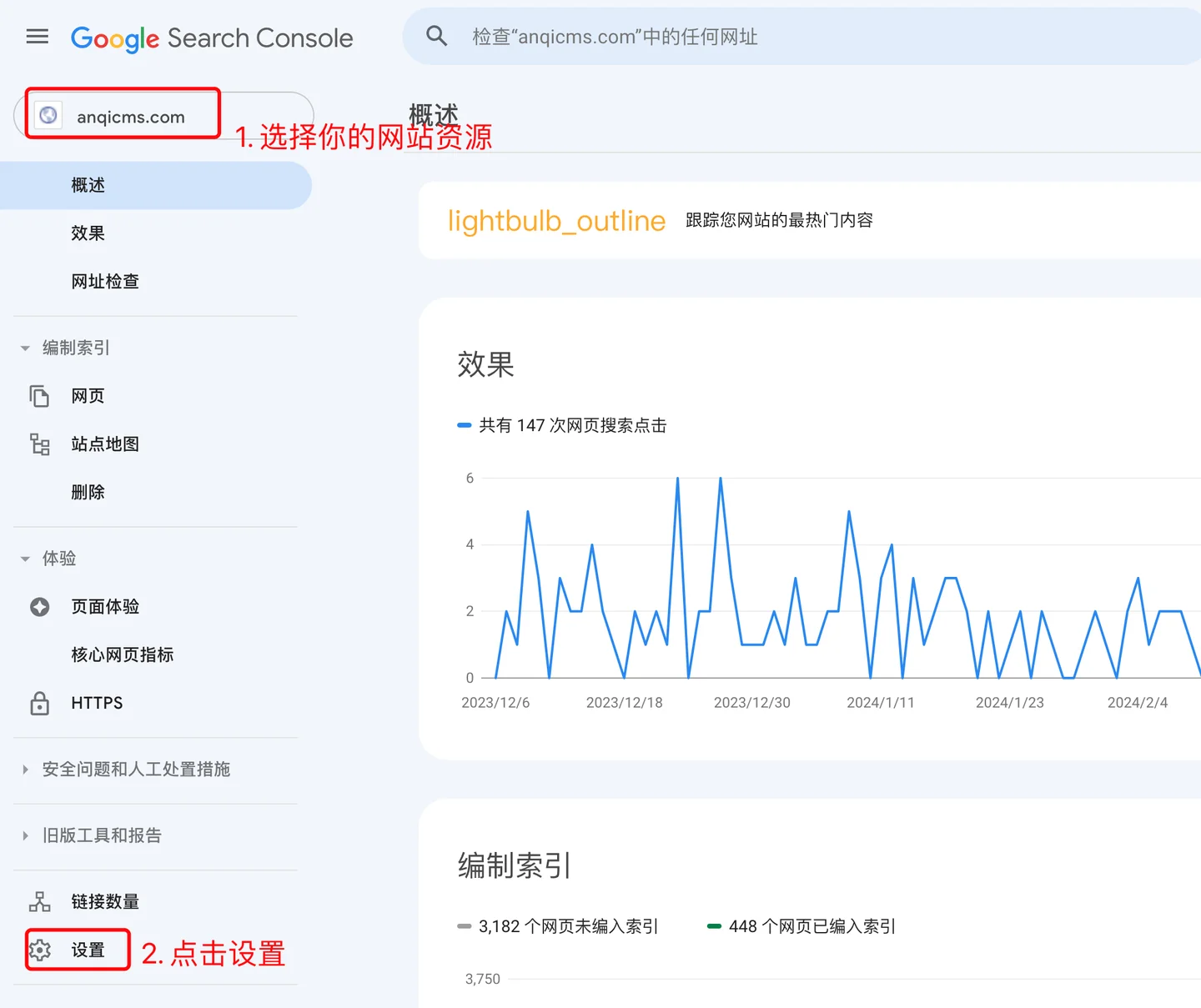The image size is (1201, 1008).
Task: Click the 2024/2/4 date on the chart axis
Action: click(x=1138, y=703)
